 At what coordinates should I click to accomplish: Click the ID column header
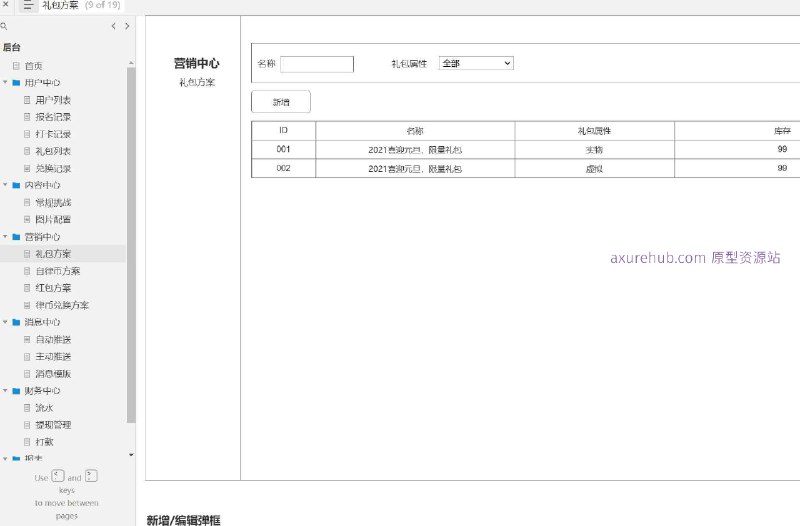pos(284,131)
